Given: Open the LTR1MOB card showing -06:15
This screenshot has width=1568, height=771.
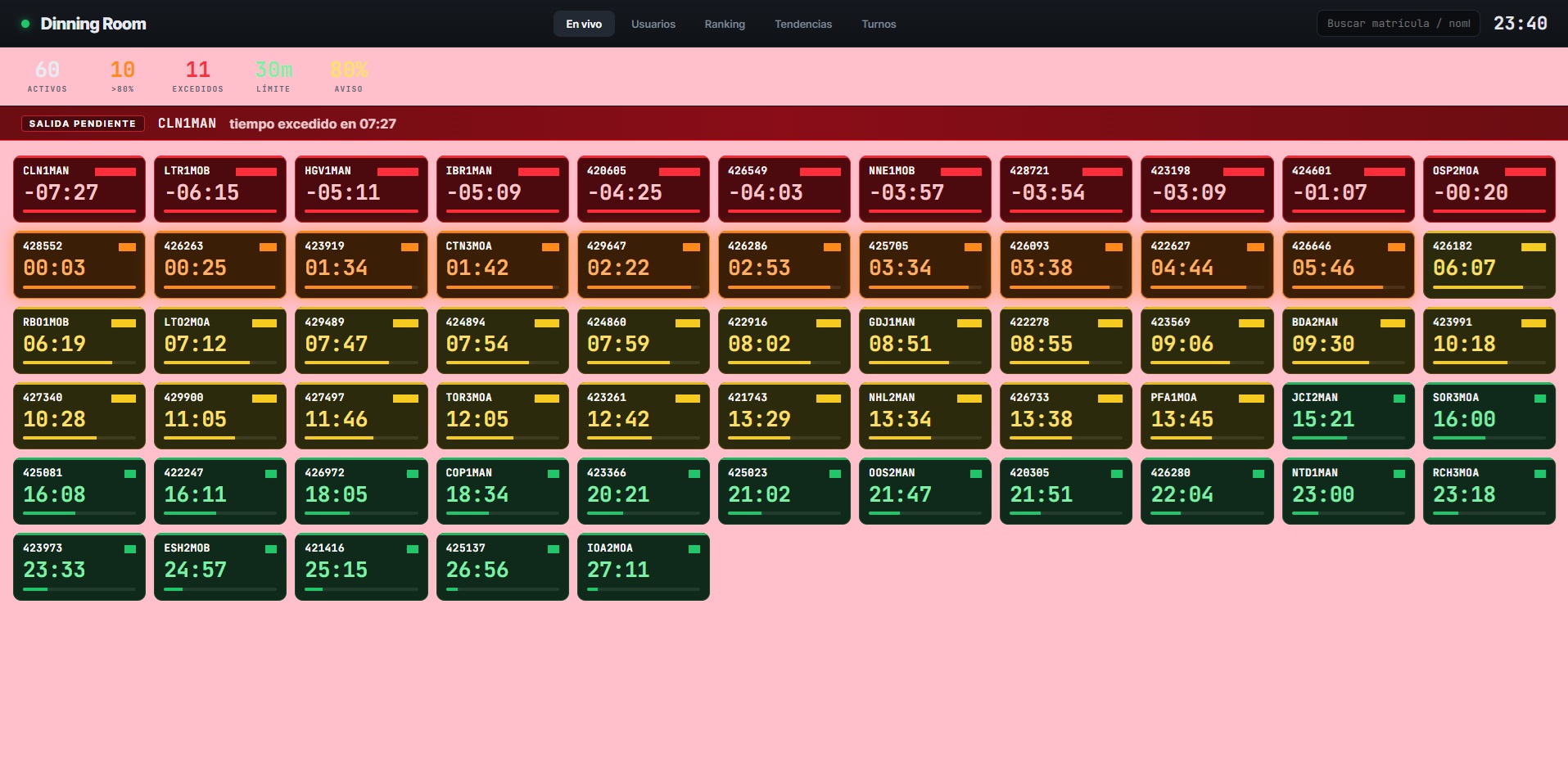Looking at the screenshot, I should click(220, 189).
